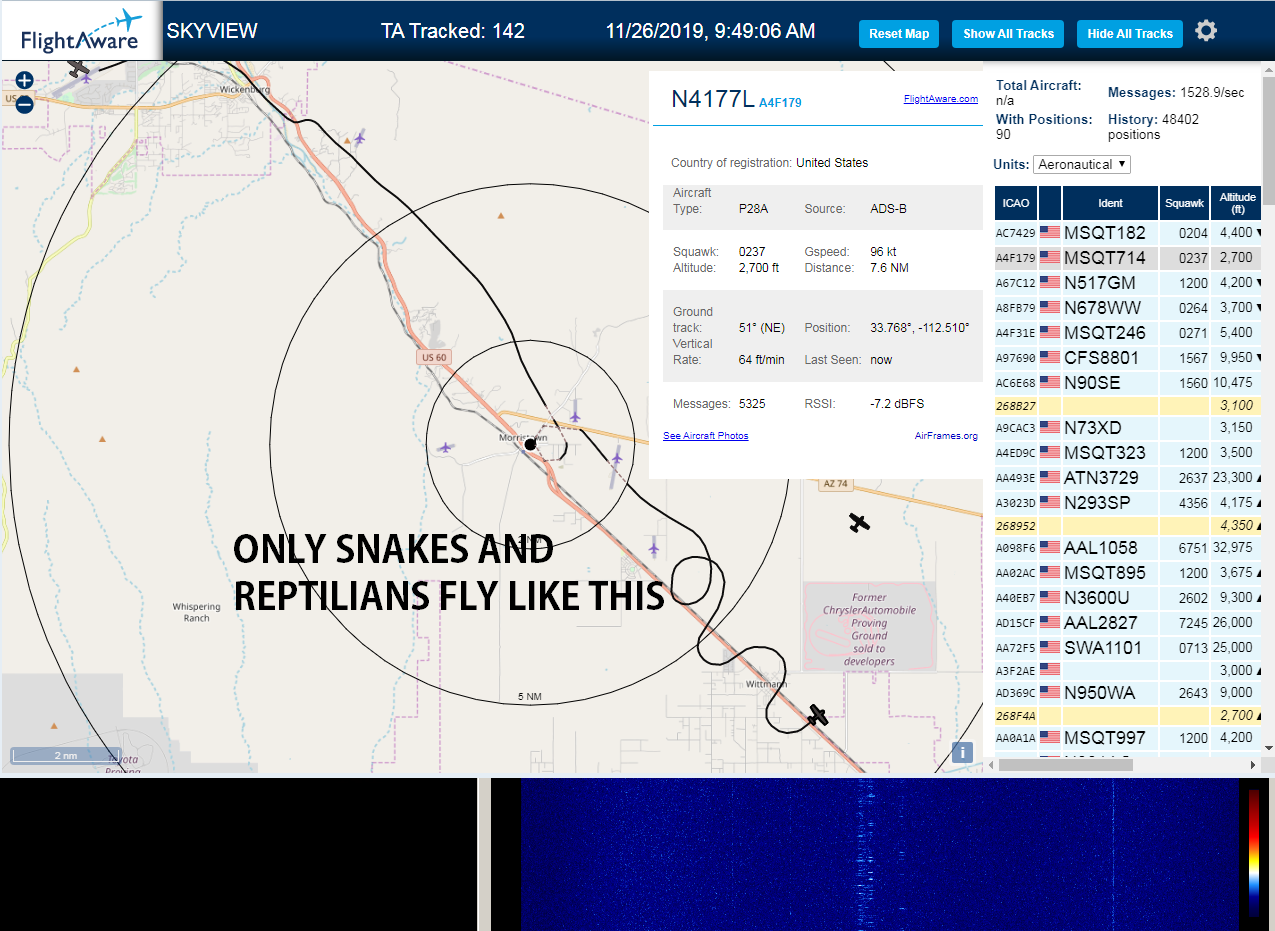Viewport: 1275px width, 931px height.
Task: Click the 2 nm map scale bar
Action: [x=68, y=755]
